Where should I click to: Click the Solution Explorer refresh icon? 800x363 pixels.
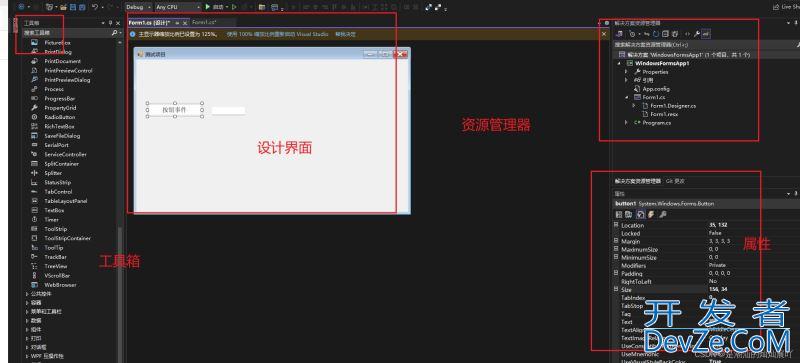(x=657, y=34)
